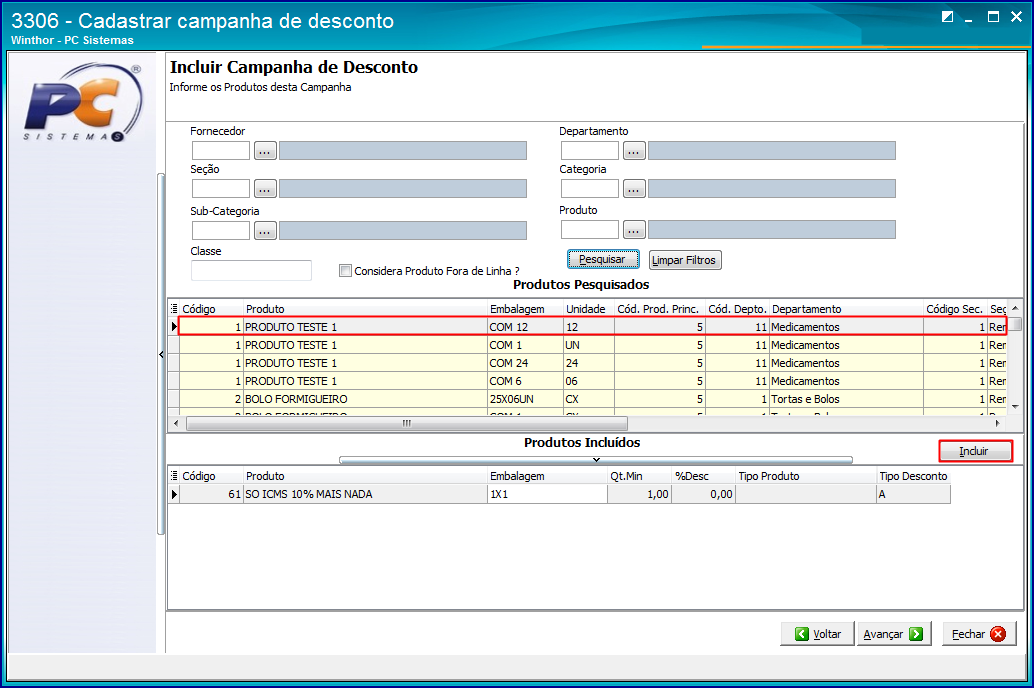Toggle Considera Produto Fora de Linha checkbox
The image size is (1034, 688).
pyautogui.click(x=345, y=270)
